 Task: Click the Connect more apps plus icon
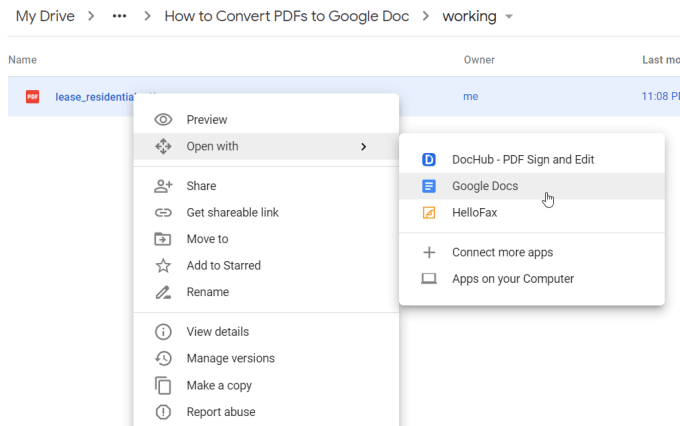click(429, 253)
